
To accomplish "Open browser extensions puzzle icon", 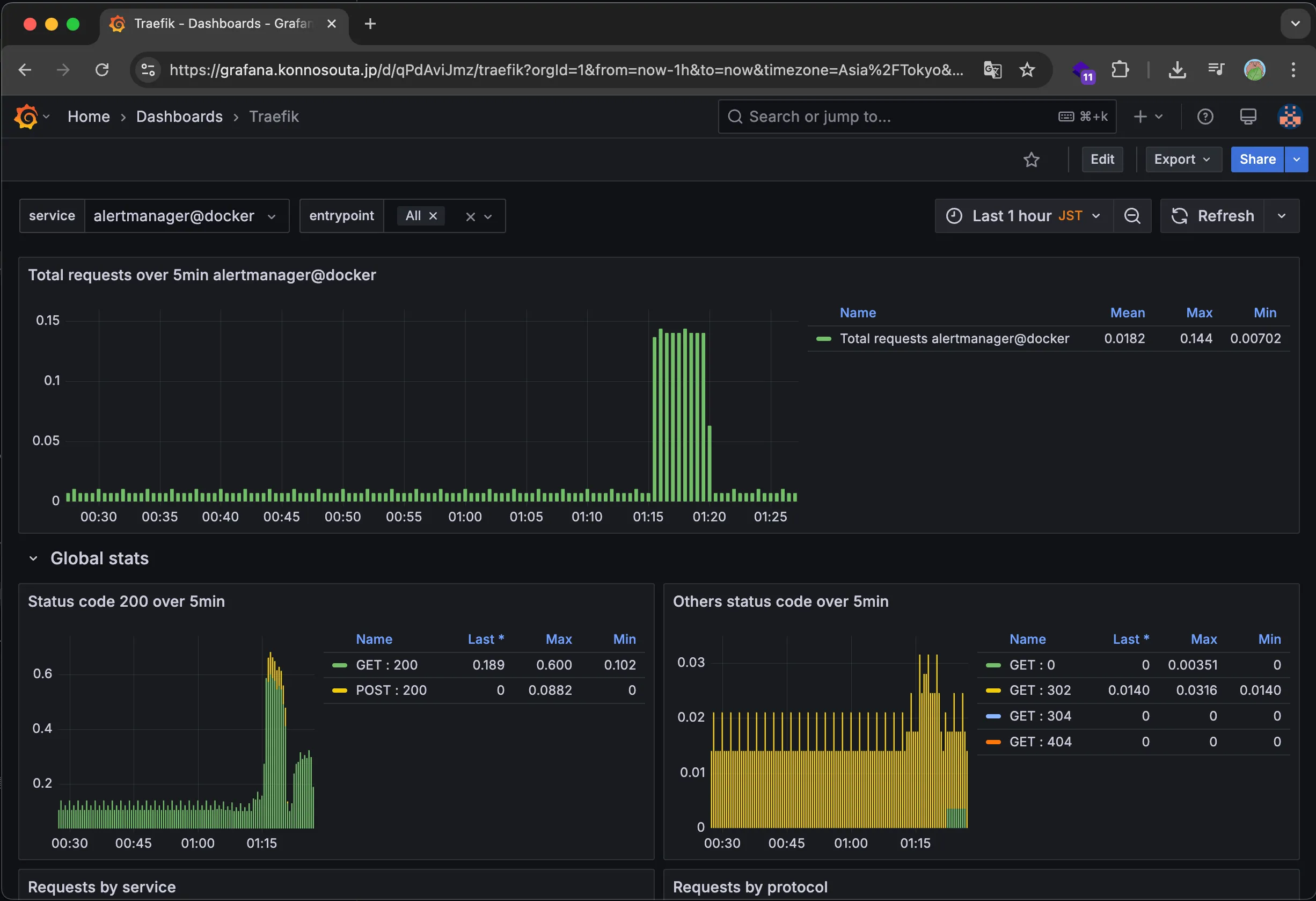I will click(1120, 70).
